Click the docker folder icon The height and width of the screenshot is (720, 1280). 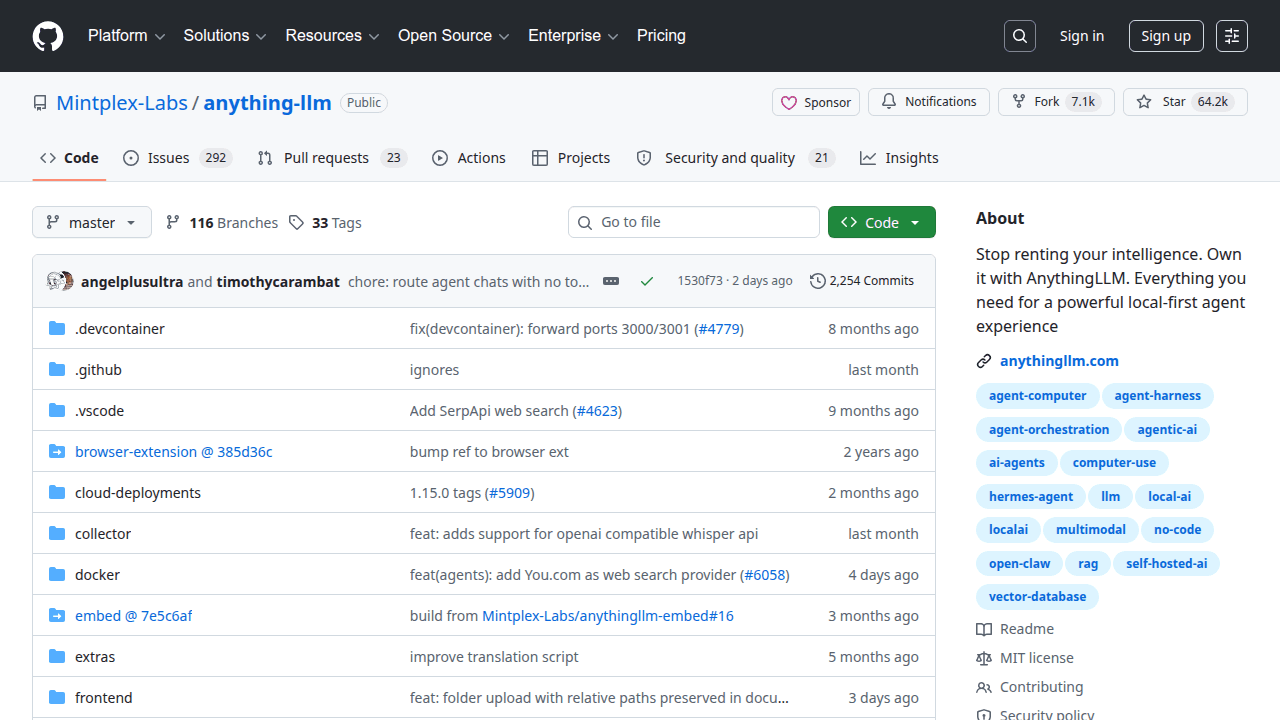(57, 575)
